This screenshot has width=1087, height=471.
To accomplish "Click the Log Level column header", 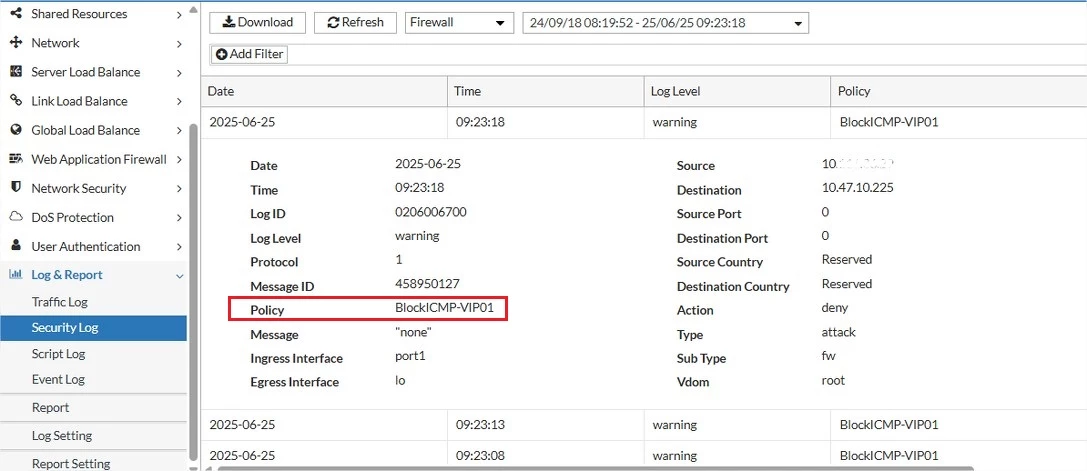I will pyautogui.click(x=737, y=91).
